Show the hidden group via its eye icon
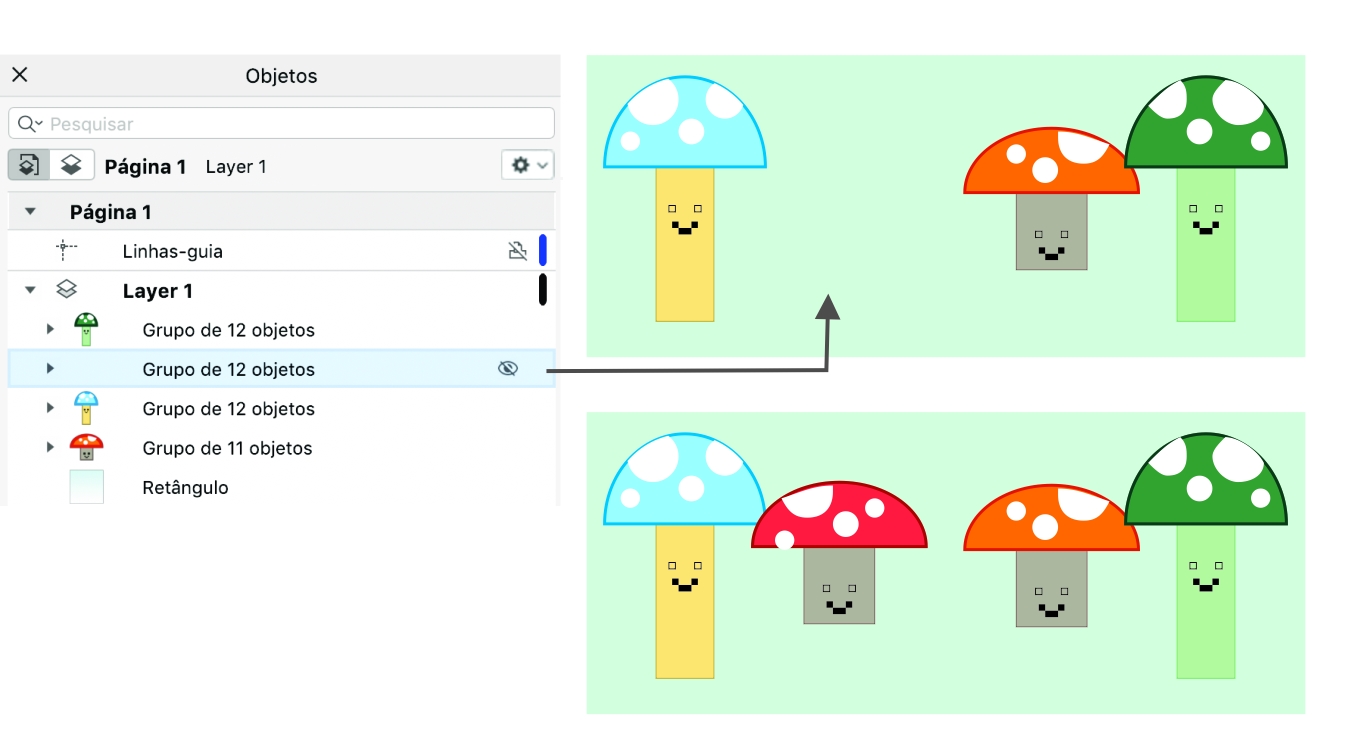 click(508, 369)
